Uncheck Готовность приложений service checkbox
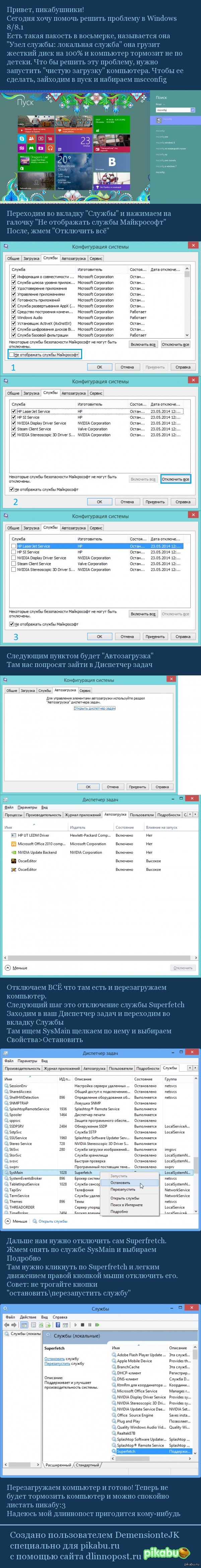 [x=14, y=300]
